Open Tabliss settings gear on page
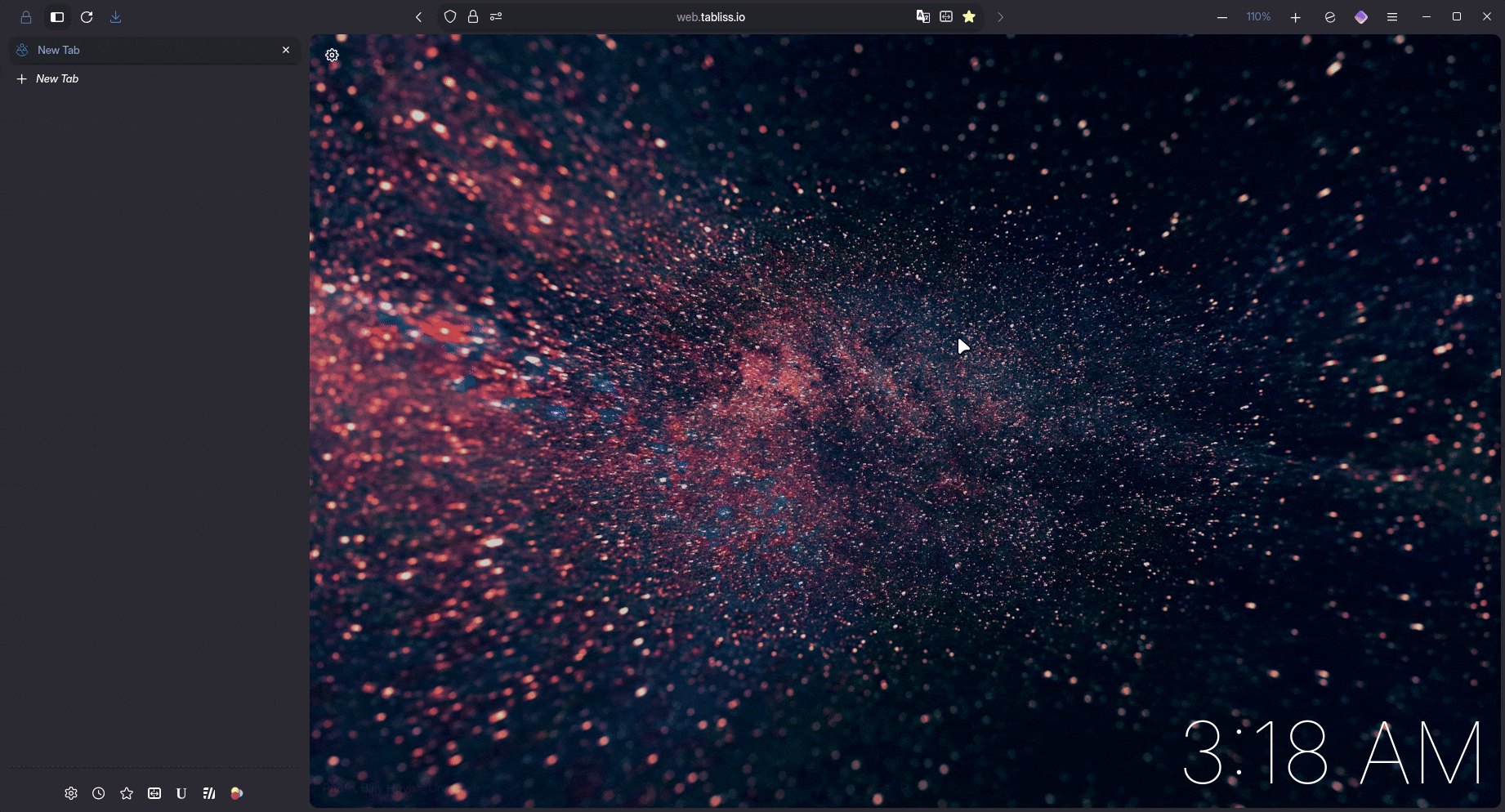Viewport: 1505px width, 812px height. point(332,56)
